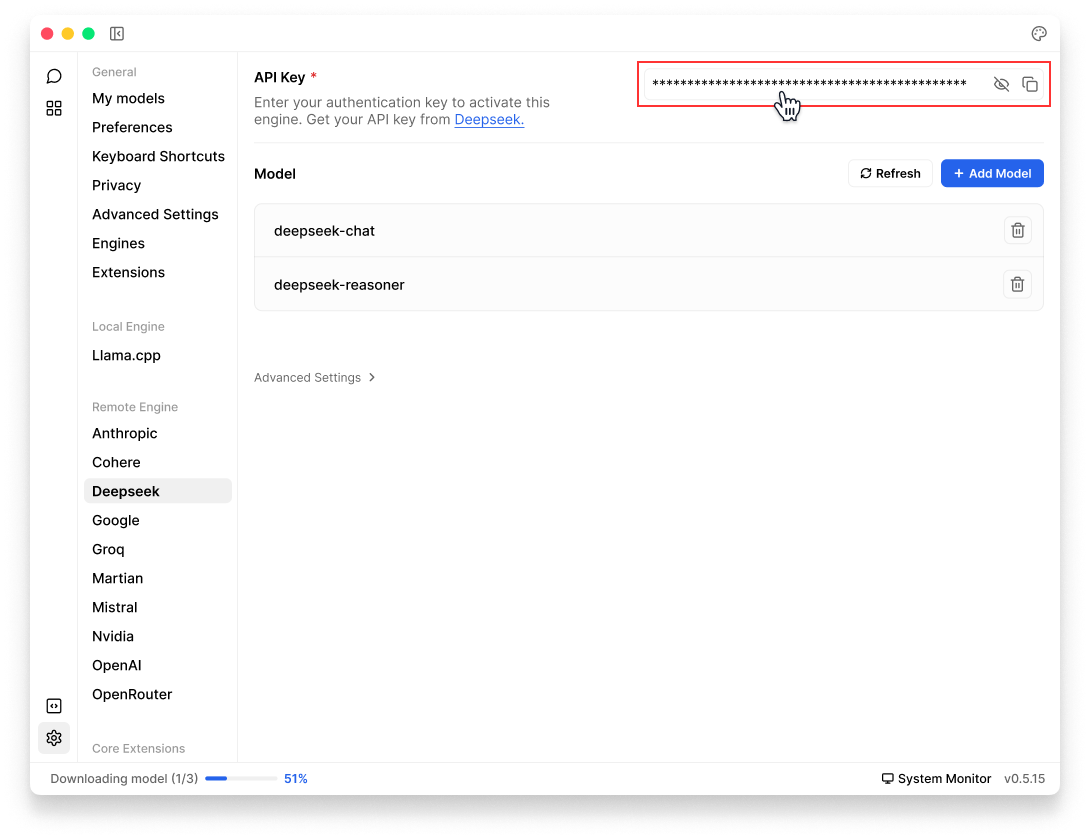Select the Llama.cpp local engine
This screenshot has height=840, width=1090.
[x=126, y=355]
